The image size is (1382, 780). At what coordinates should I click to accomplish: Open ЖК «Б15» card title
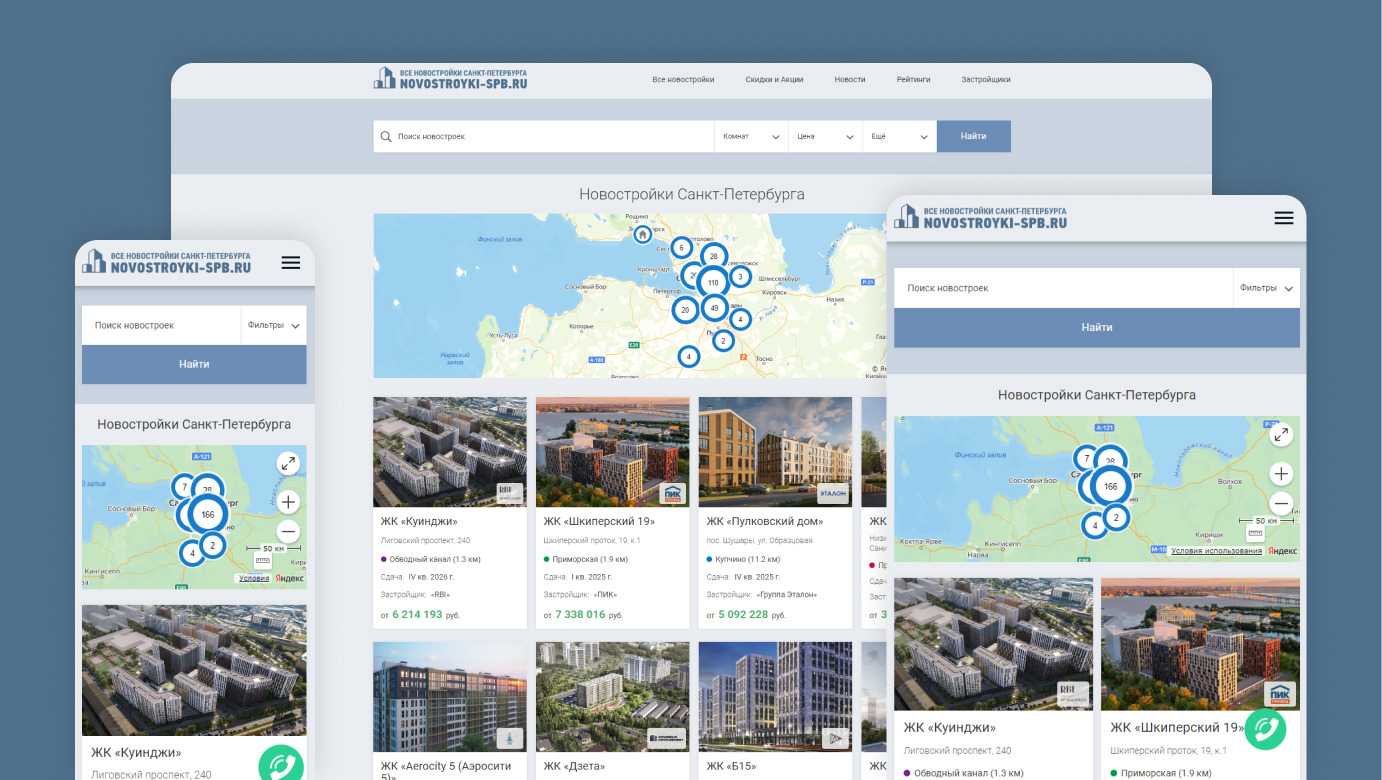tap(732, 766)
